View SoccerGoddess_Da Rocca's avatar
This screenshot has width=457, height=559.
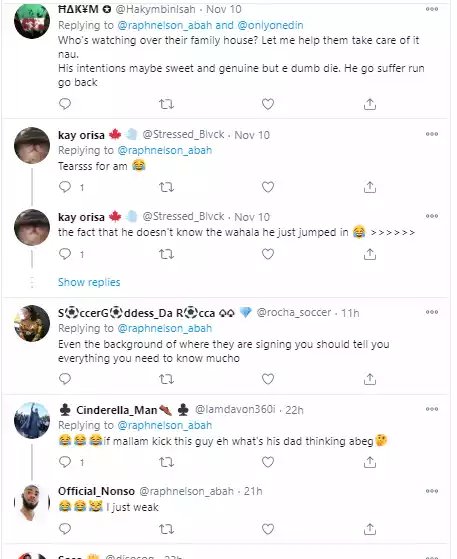coord(32,323)
